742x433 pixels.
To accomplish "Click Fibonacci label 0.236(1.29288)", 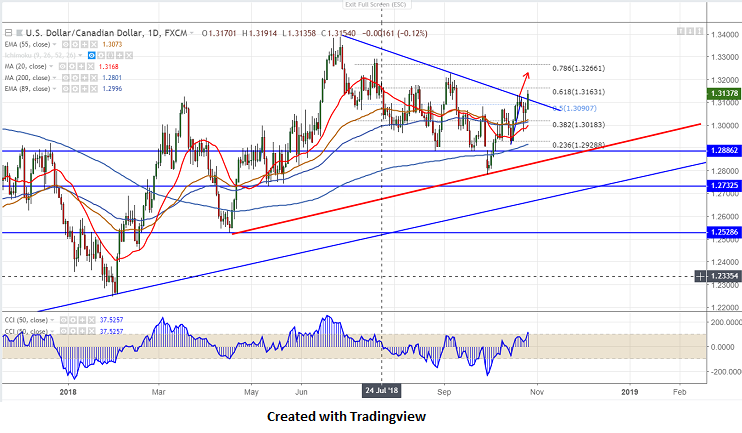I will point(579,145).
